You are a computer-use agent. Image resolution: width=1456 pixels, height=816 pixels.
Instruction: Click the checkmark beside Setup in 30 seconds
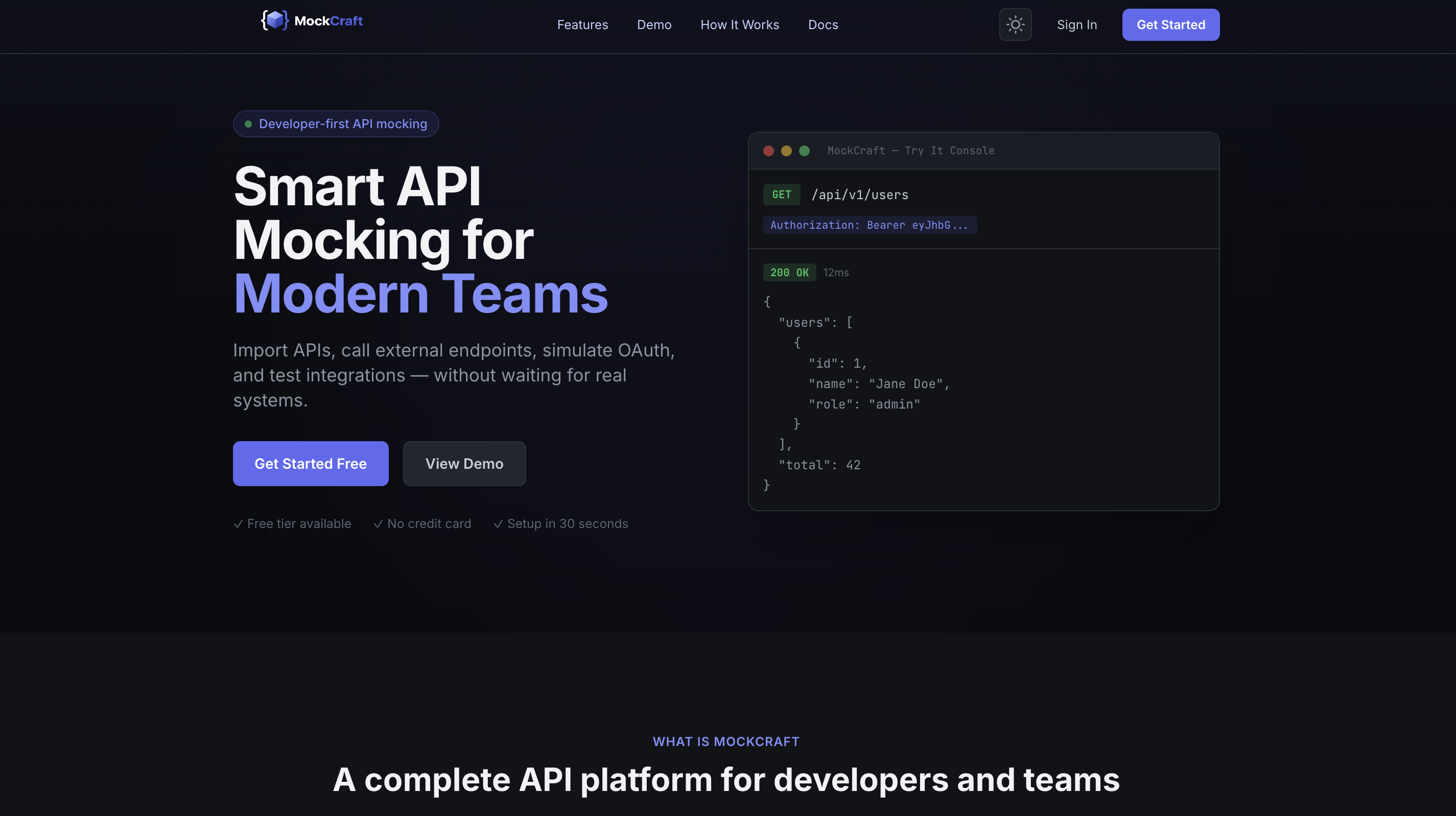pos(498,524)
